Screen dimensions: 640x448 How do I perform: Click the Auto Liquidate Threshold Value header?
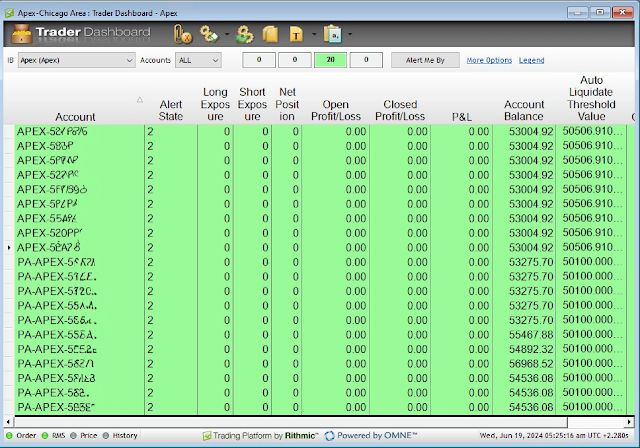point(591,98)
